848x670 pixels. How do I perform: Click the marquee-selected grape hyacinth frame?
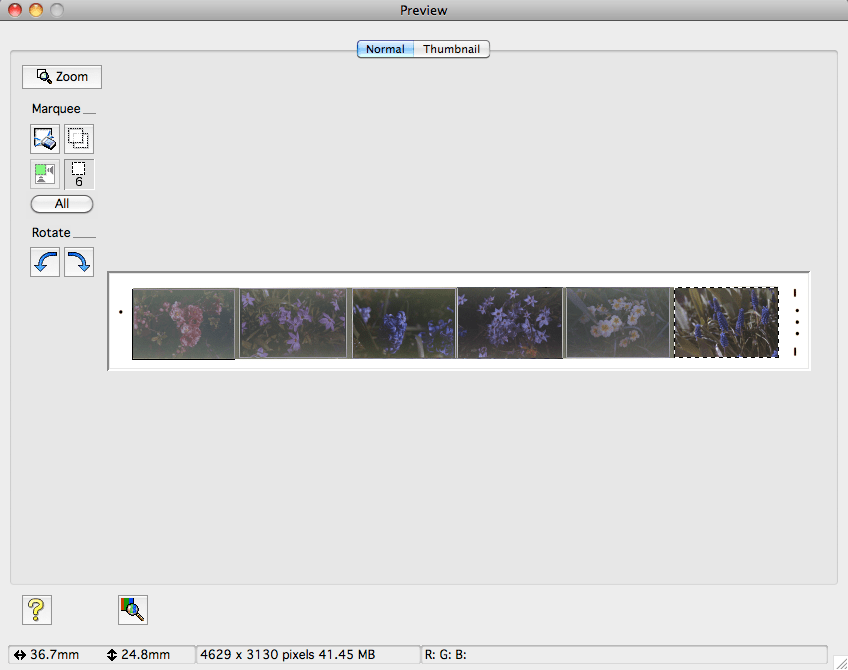point(726,323)
